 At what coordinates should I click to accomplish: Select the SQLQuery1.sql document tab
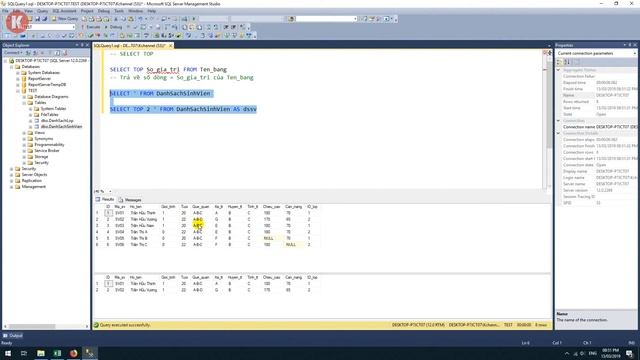click(130, 46)
